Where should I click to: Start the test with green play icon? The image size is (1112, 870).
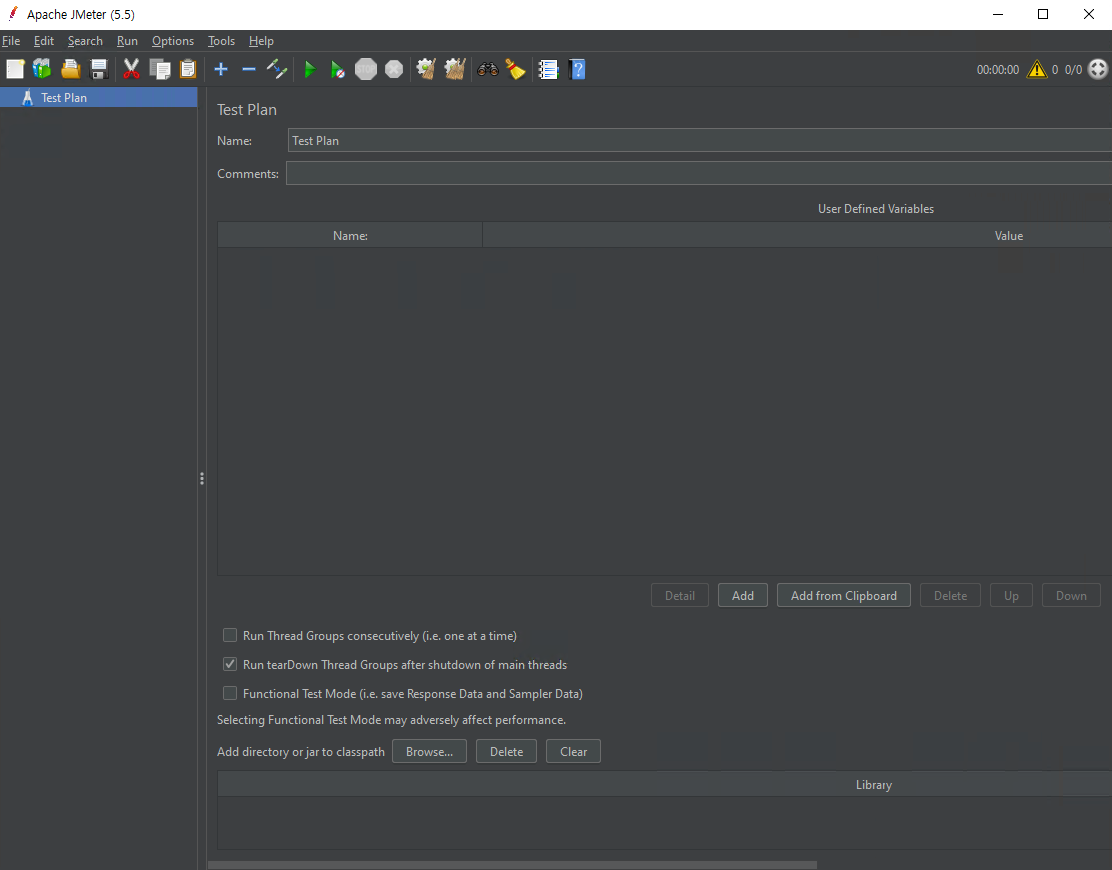[x=310, y=69]
